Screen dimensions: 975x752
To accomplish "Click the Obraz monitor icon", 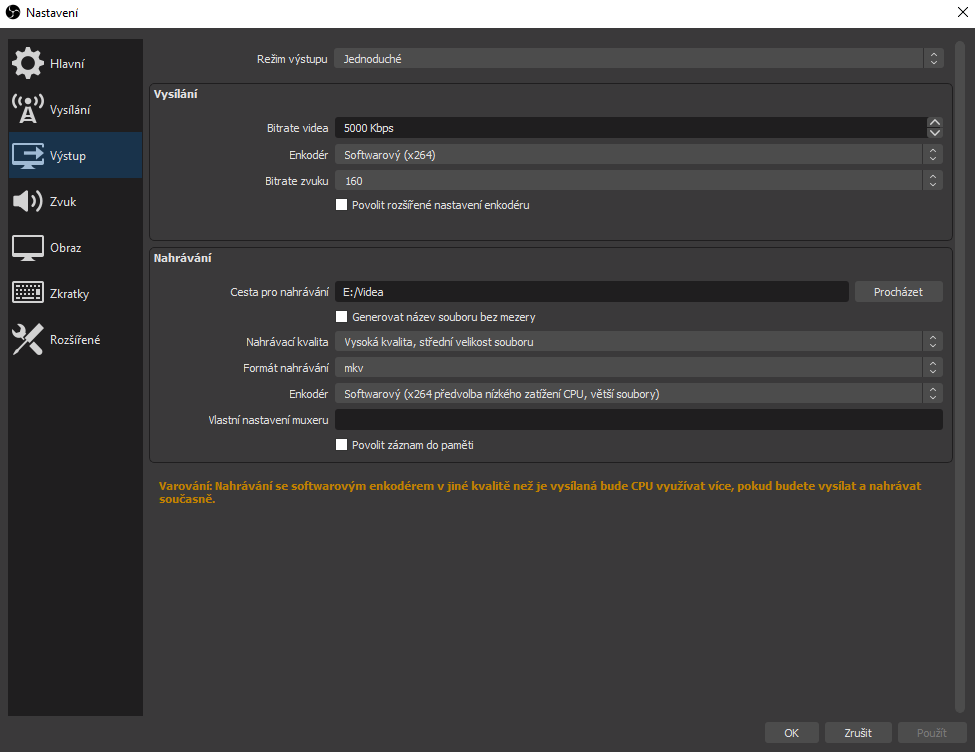I will tap(28, 248).
